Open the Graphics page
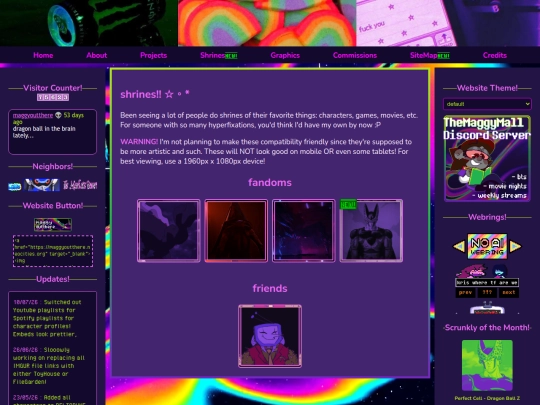This screenshot has width=540, height=405. tap(285, 55)
